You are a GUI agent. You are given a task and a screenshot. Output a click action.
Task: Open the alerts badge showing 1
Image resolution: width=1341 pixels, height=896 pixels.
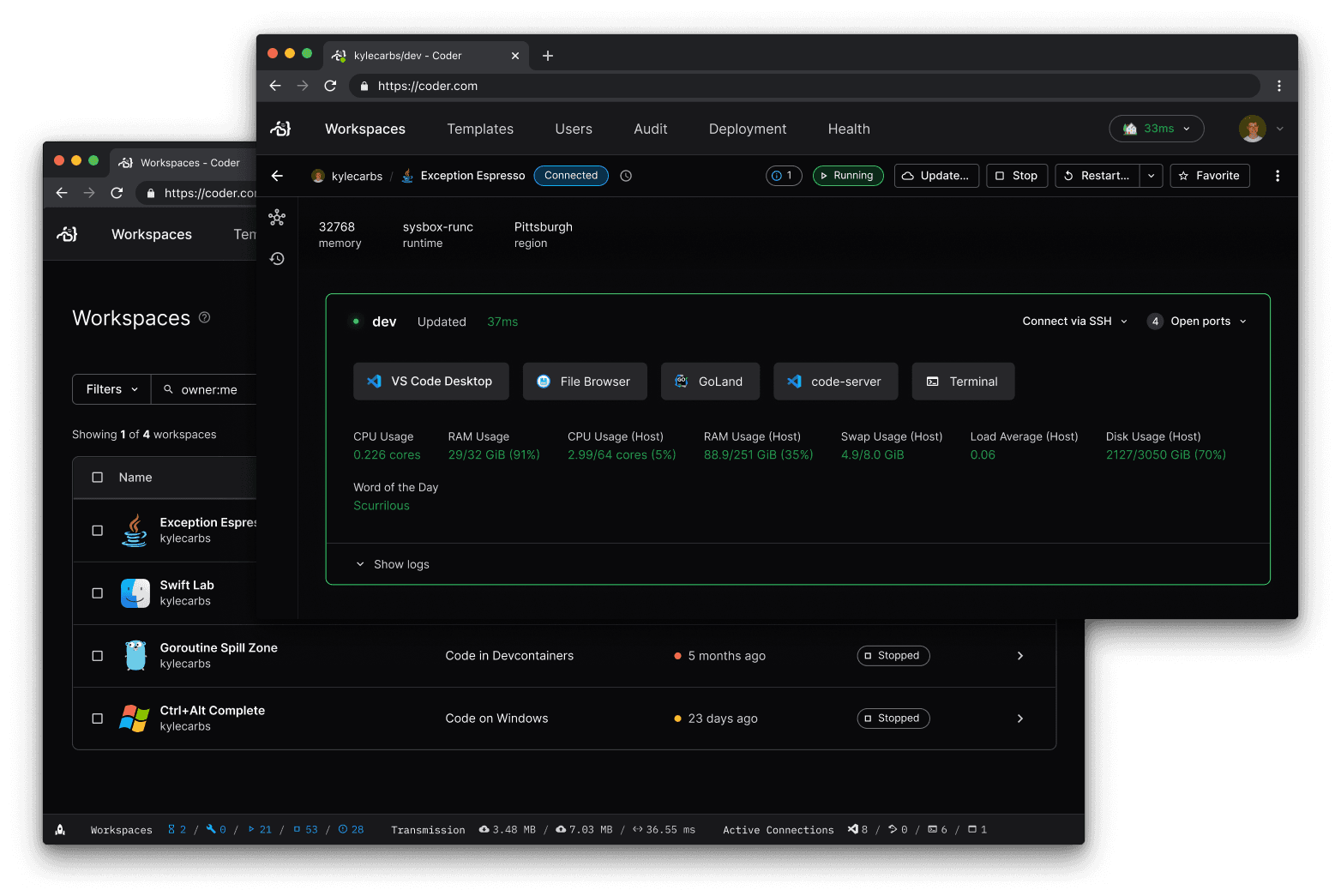click(x=784, y=176)
